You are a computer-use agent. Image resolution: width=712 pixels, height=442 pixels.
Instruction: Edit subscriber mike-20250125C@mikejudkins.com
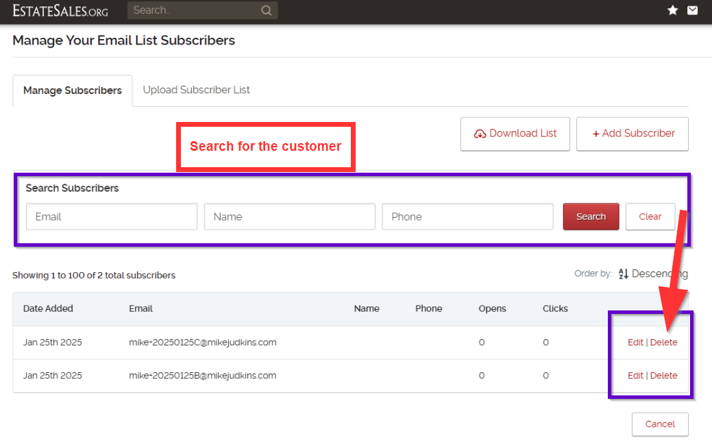[635, 343]
